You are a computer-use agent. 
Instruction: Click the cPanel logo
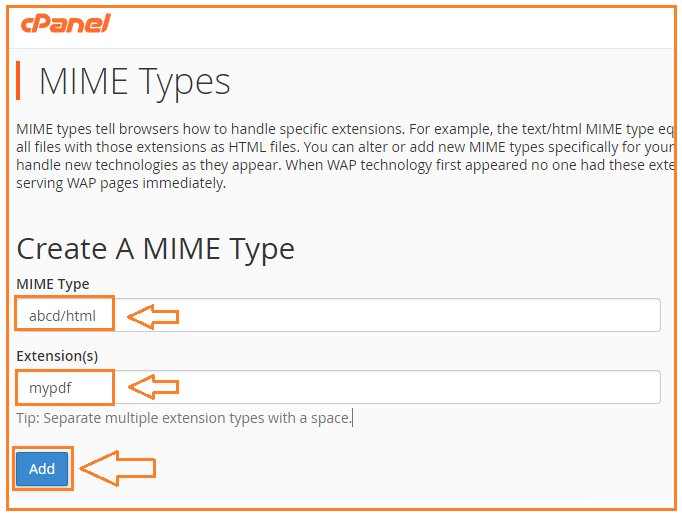coord(64,22)
